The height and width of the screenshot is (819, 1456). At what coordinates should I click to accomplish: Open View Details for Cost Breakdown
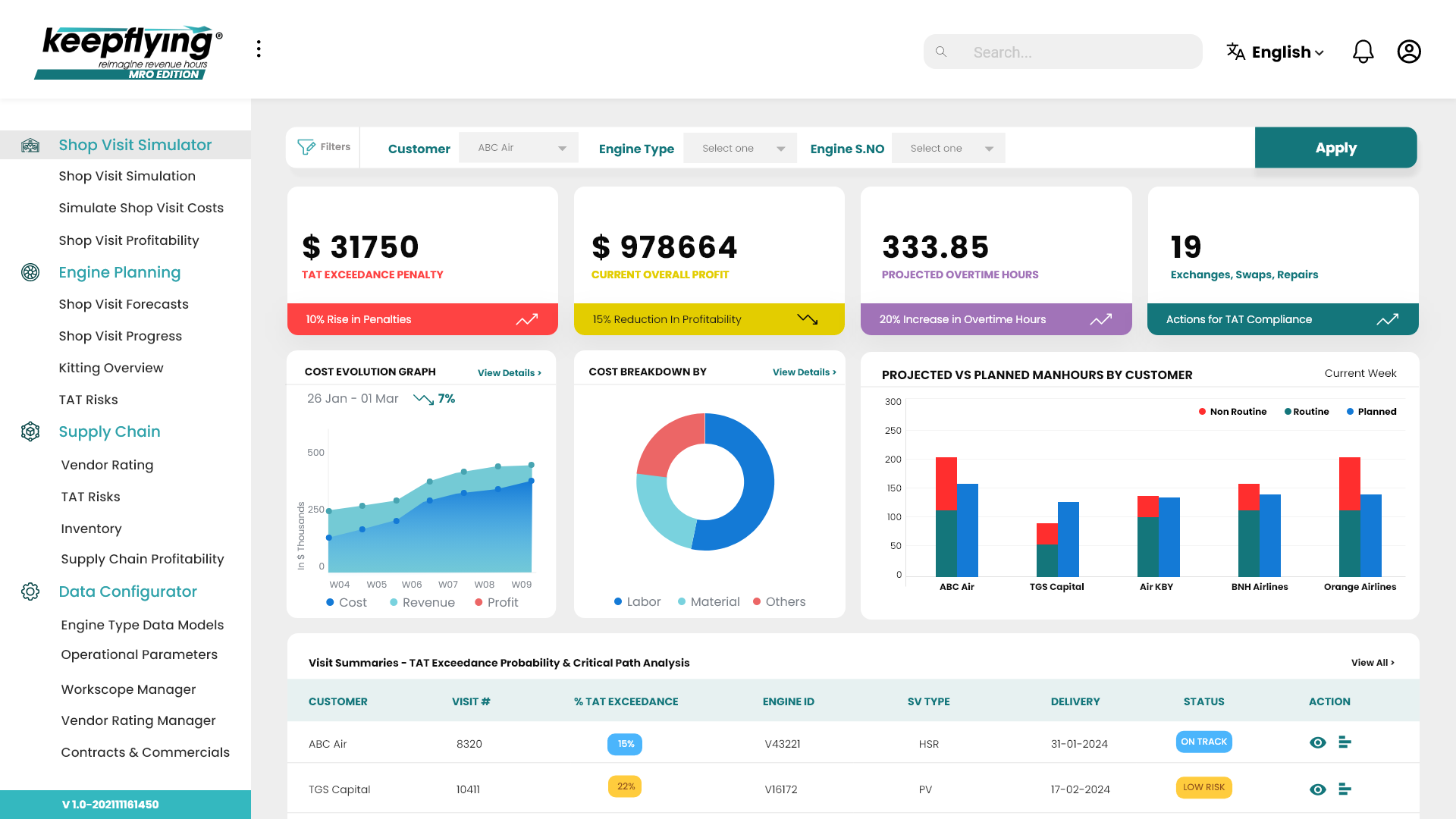[803, 372]
